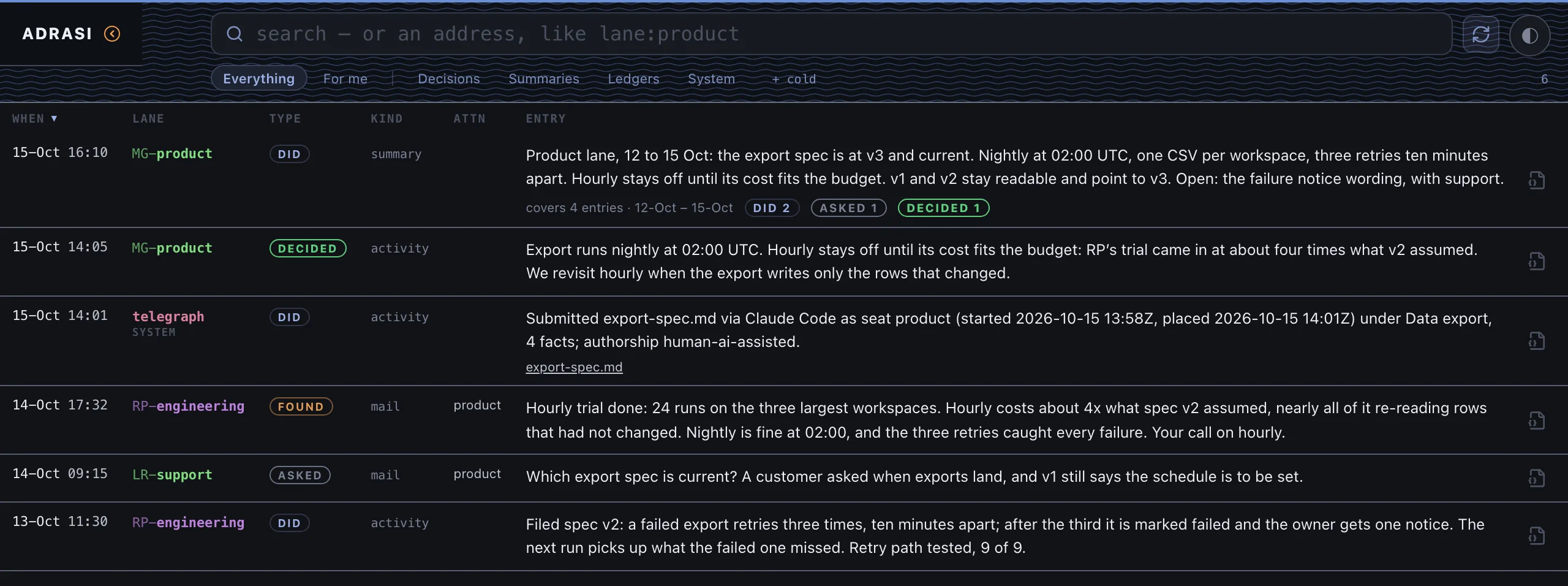This screenshot has height=586, width=1568.
Task: Sort by the WHEN column header arrow
Action: coord(54,118)
